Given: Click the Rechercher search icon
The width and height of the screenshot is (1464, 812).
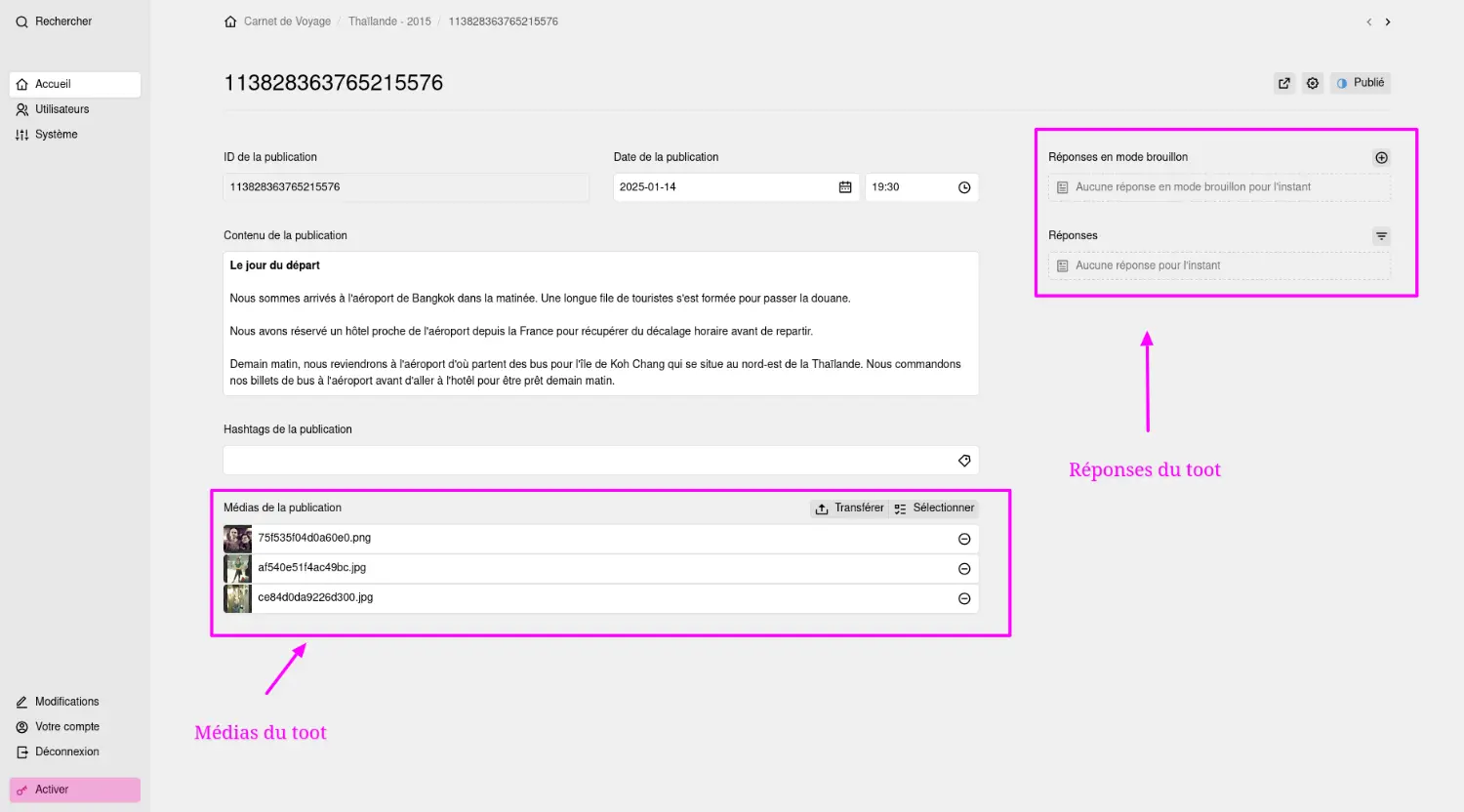Looking at the screenshot, I should click(21, 21).
